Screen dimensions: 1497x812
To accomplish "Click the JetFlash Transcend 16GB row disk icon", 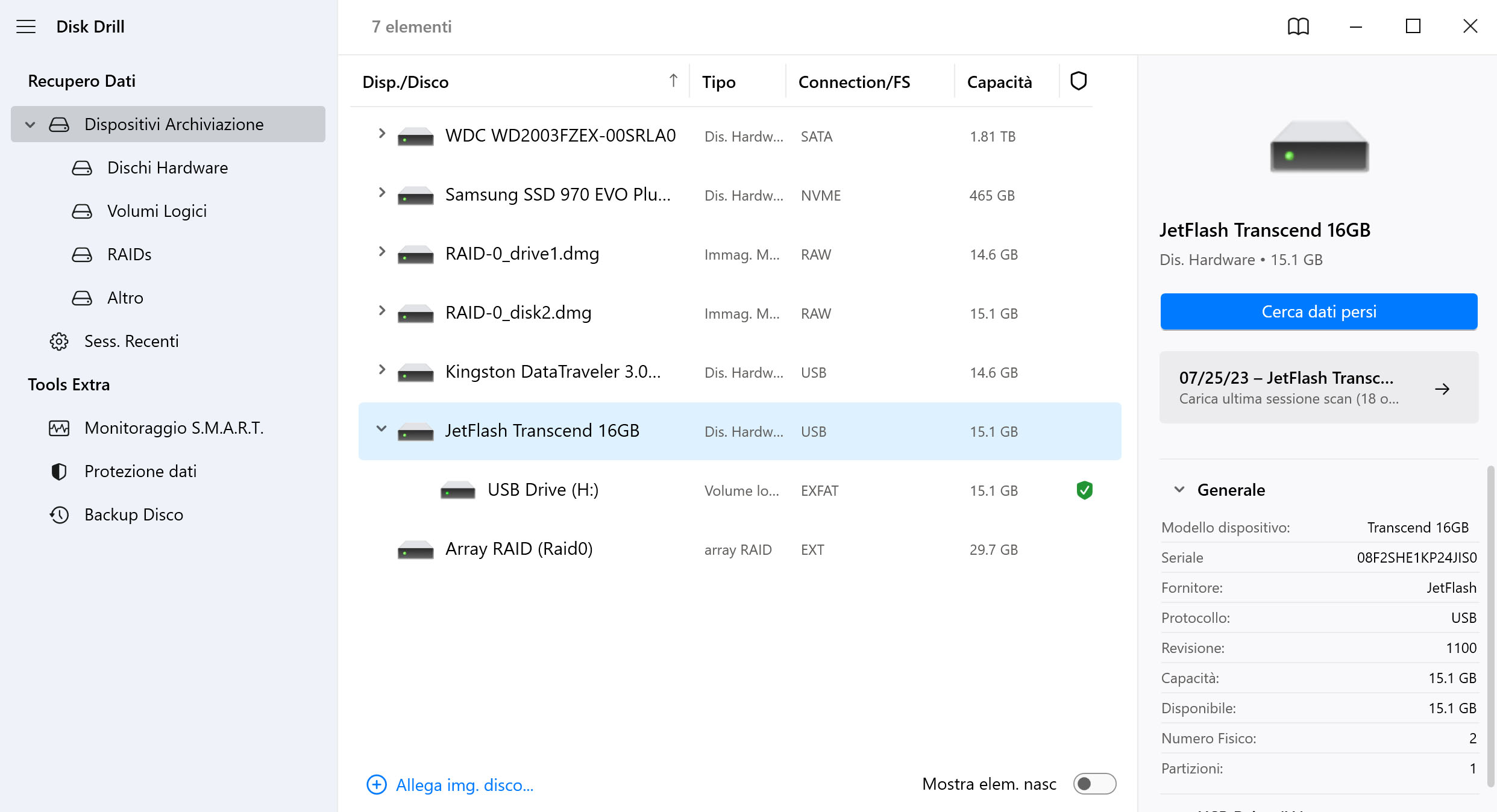I will pos(416,432).
